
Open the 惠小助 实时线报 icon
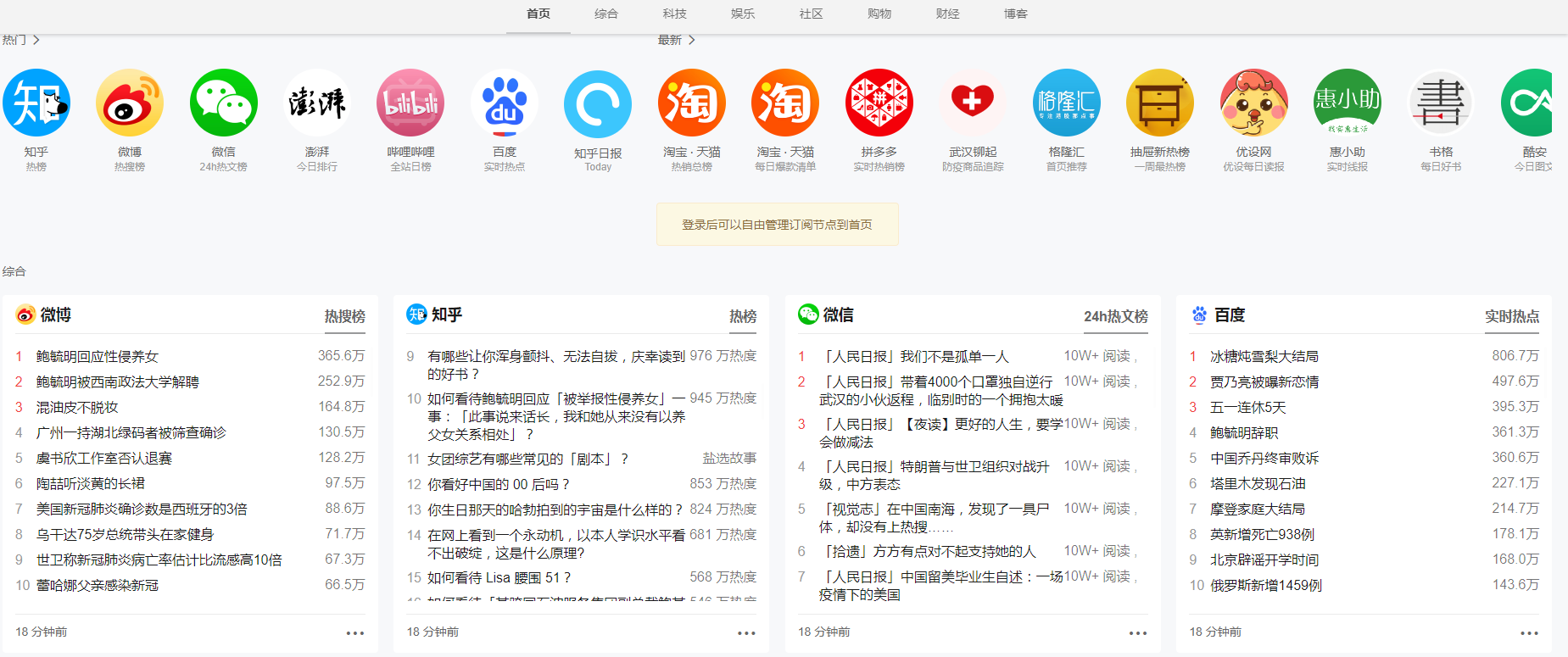click(1348, 103)
